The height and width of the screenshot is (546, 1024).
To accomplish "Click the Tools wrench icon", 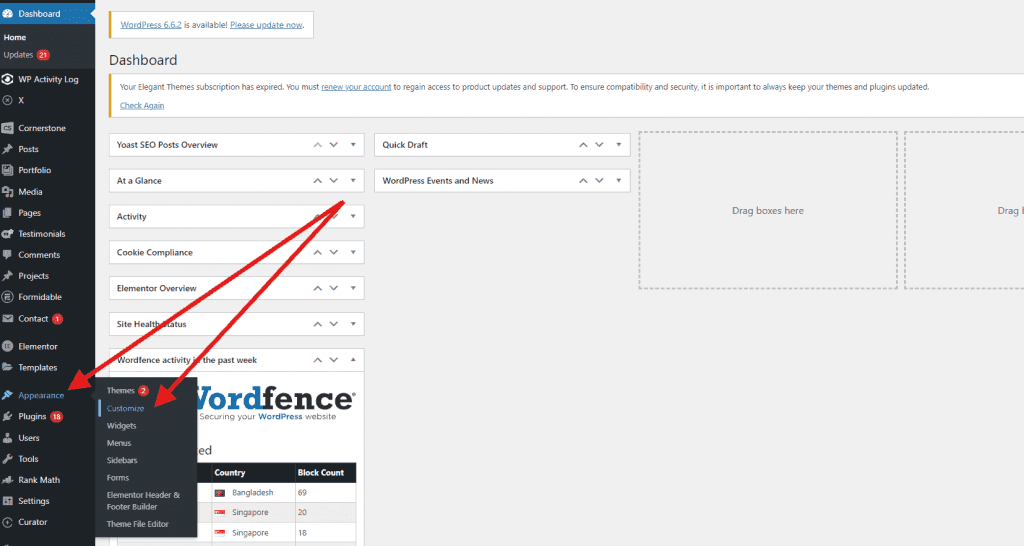I will coord(7,458).
